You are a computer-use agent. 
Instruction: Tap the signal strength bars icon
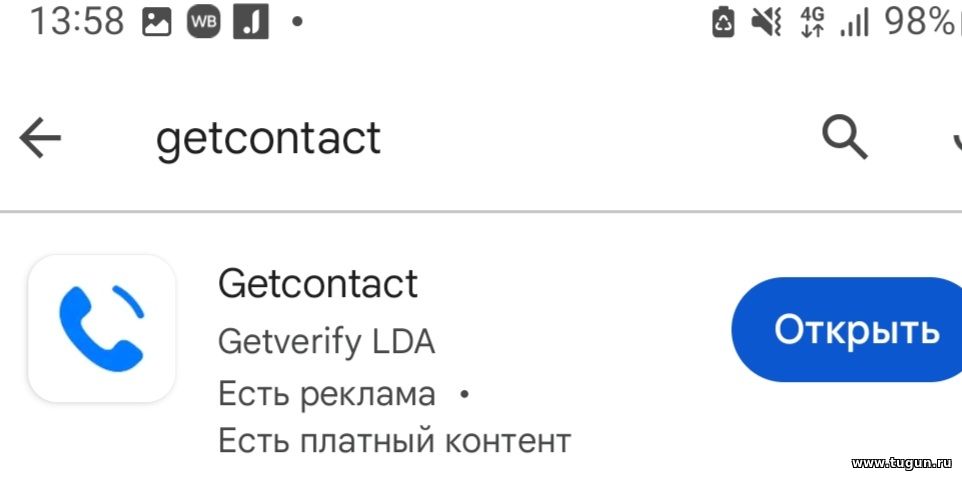[855, 25]
